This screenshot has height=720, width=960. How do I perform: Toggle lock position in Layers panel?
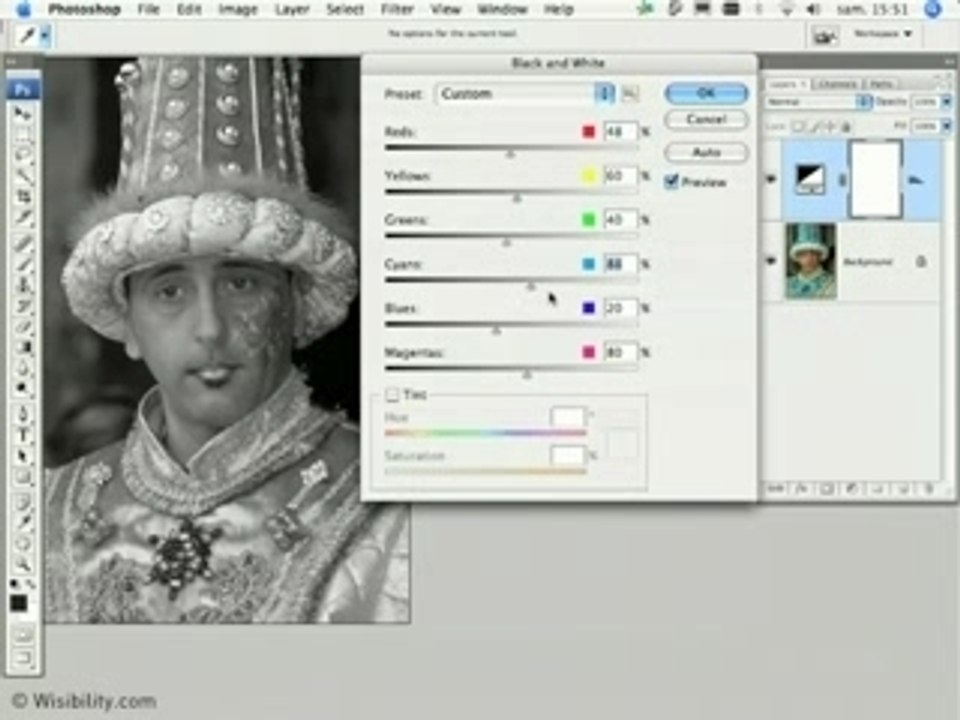click(830, 127)
